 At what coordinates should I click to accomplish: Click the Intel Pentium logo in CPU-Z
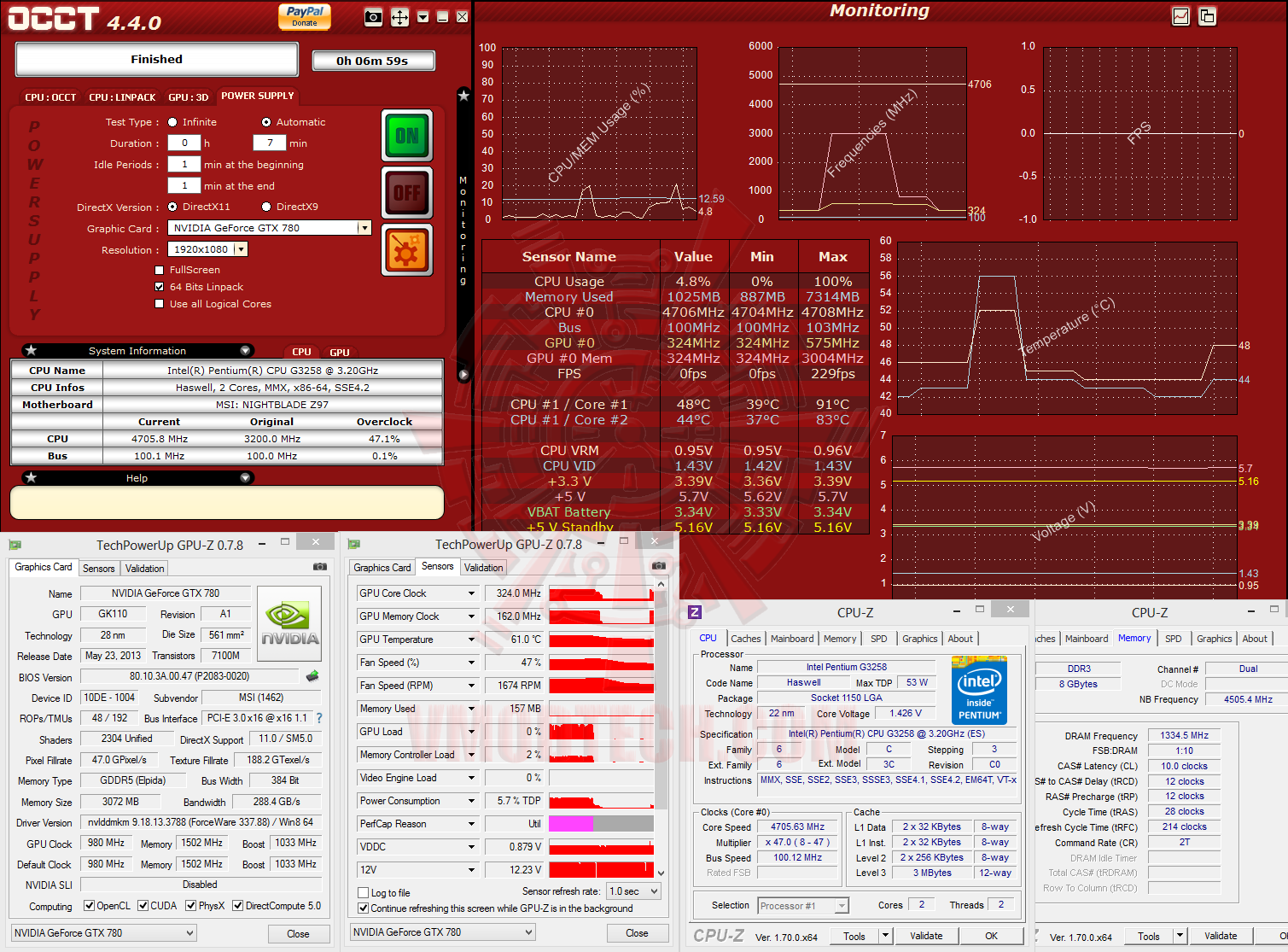(979, 690)
